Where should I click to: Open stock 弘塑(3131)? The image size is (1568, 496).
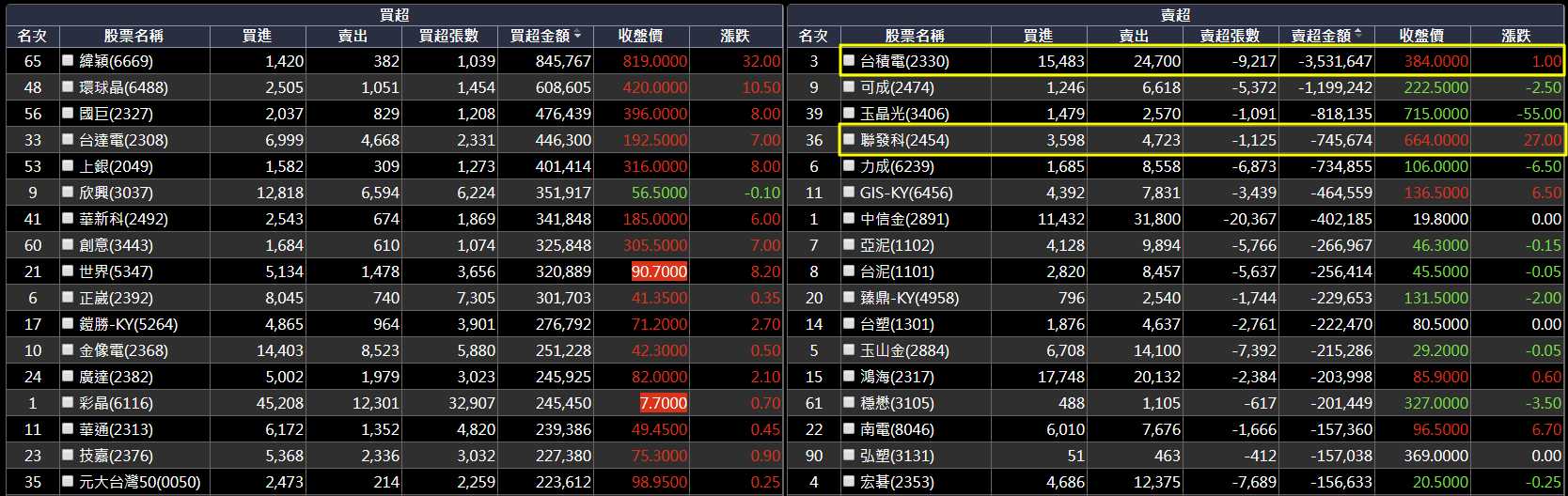click(x=897, y=456)
